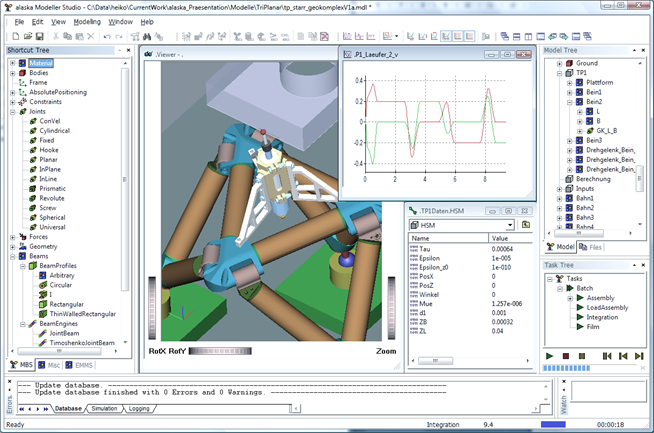
Task: Expand the Bodies node in Shortcut Tree
Action: (12, 73)
